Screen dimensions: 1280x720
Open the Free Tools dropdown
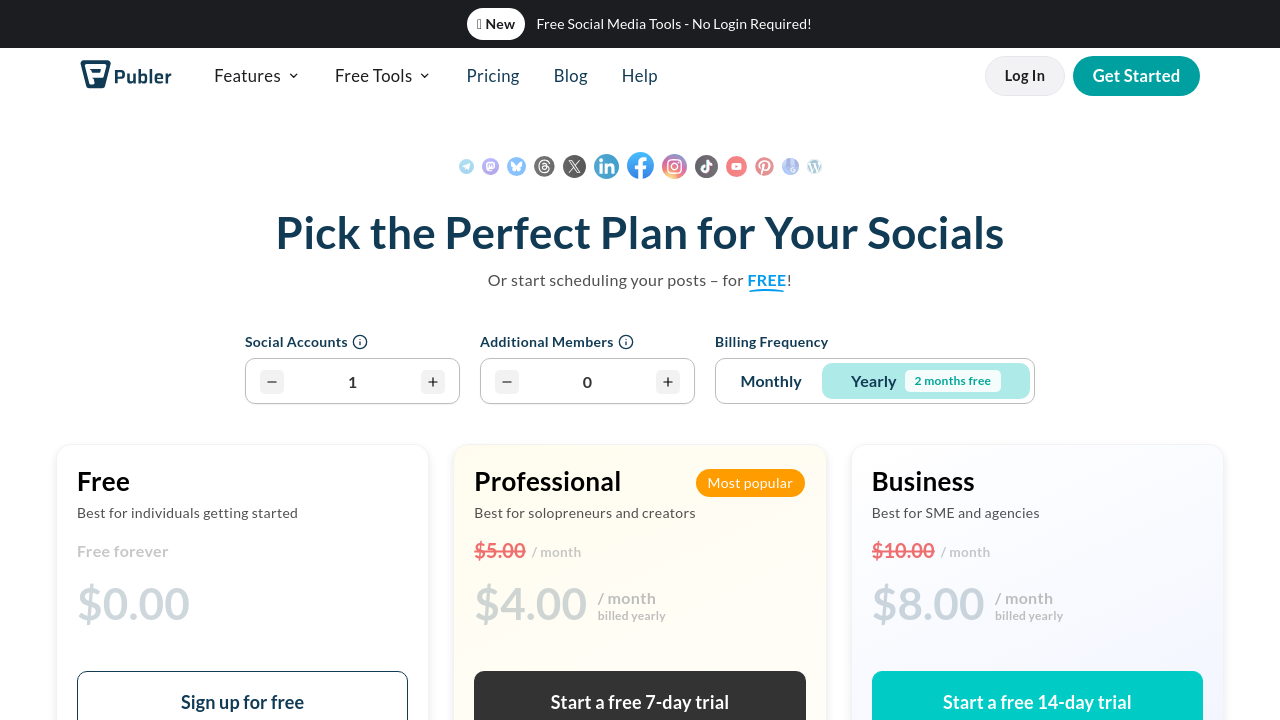383,76
